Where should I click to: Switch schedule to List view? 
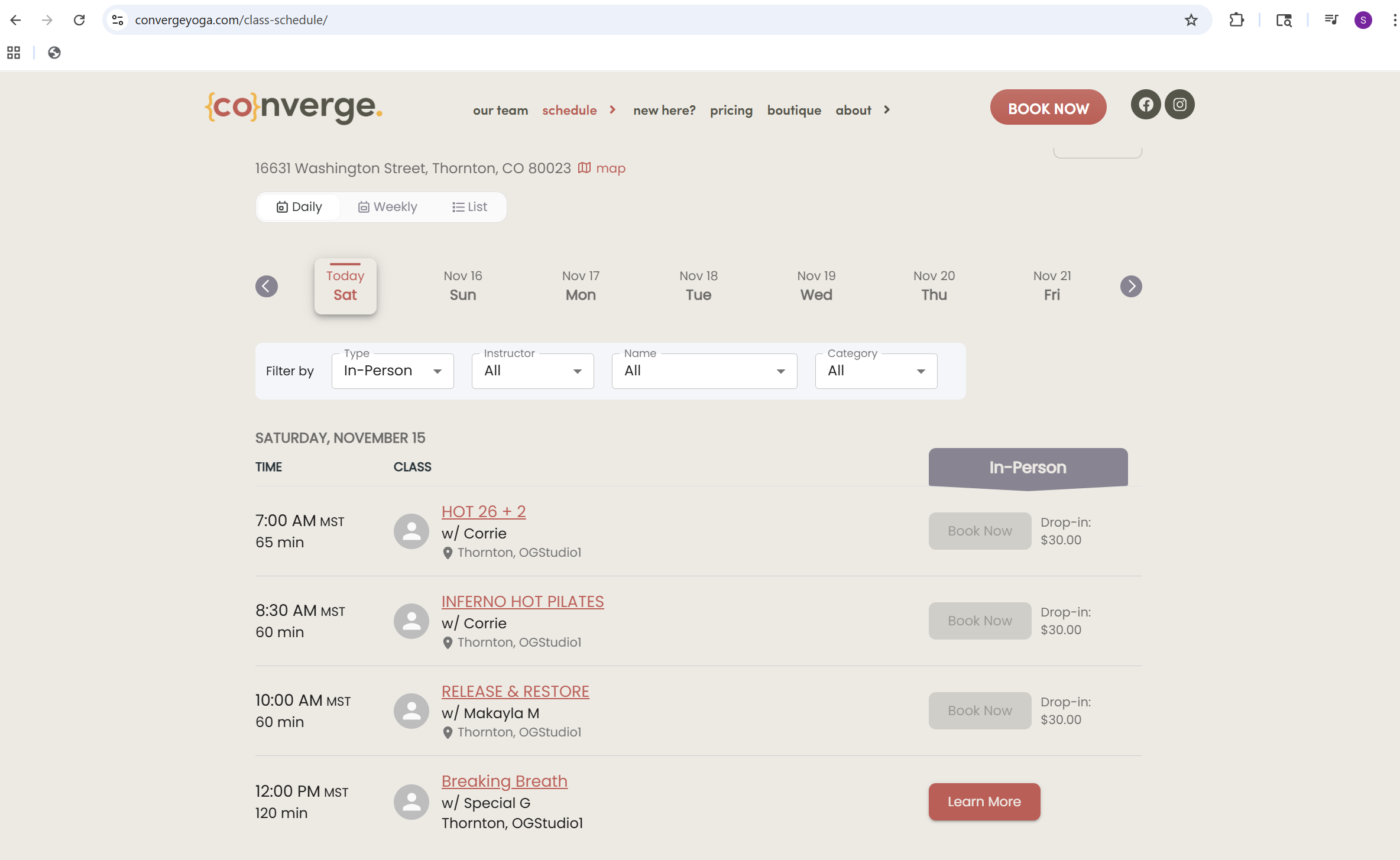coord(470,207)
